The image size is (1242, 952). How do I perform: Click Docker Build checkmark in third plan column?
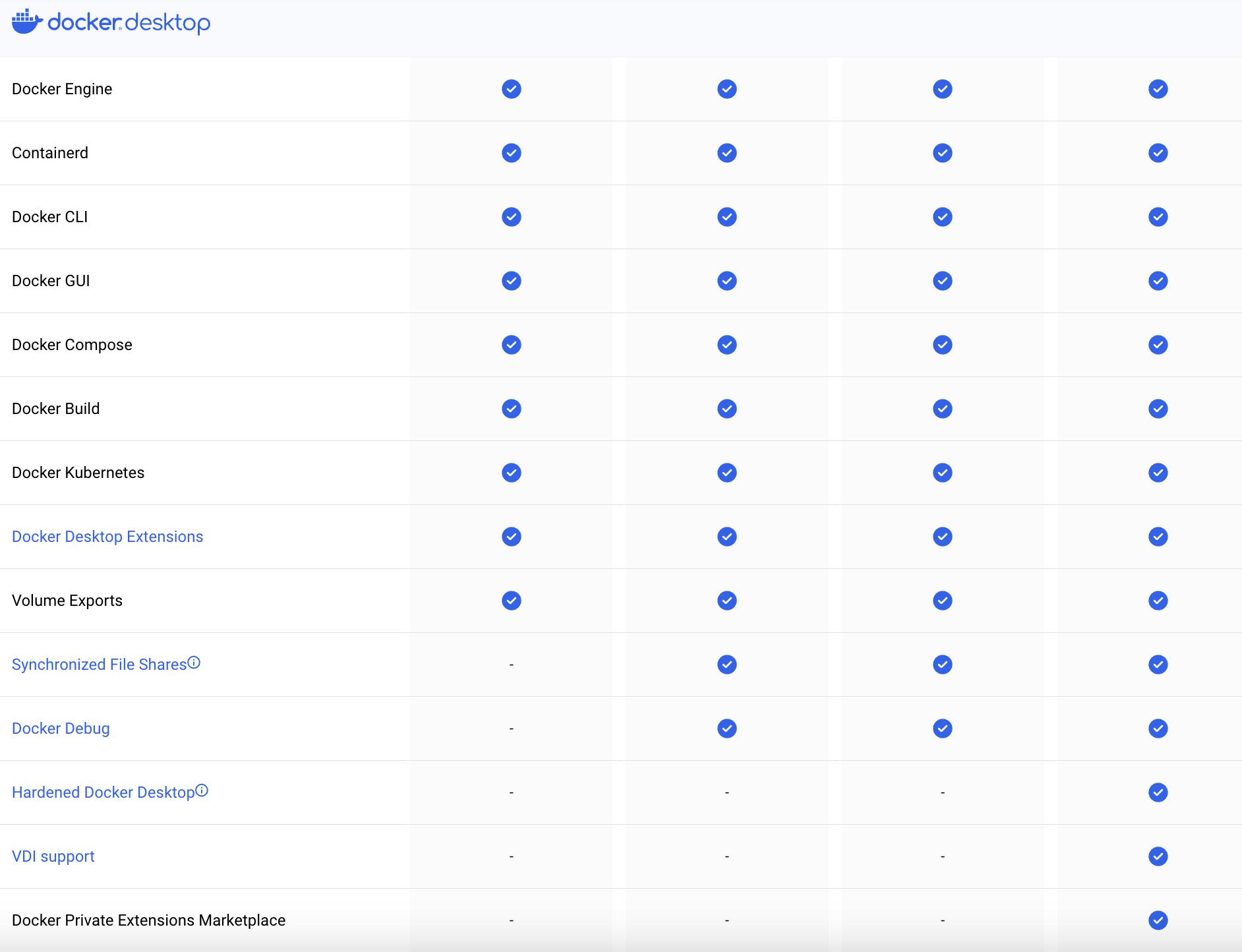[x=943, y=409]
